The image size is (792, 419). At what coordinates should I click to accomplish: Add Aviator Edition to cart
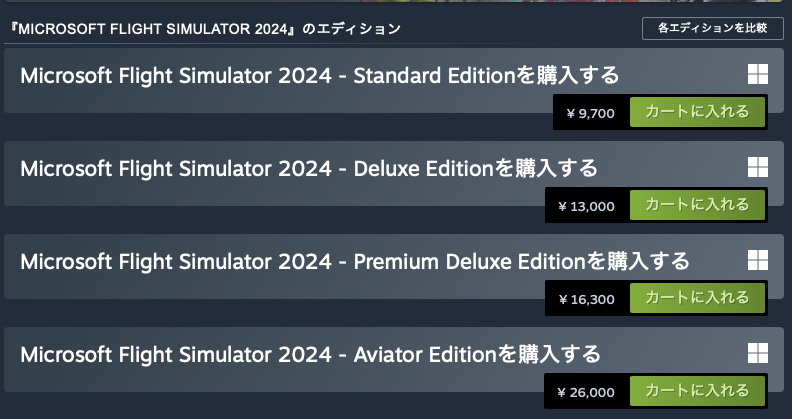tap(697, 390)
